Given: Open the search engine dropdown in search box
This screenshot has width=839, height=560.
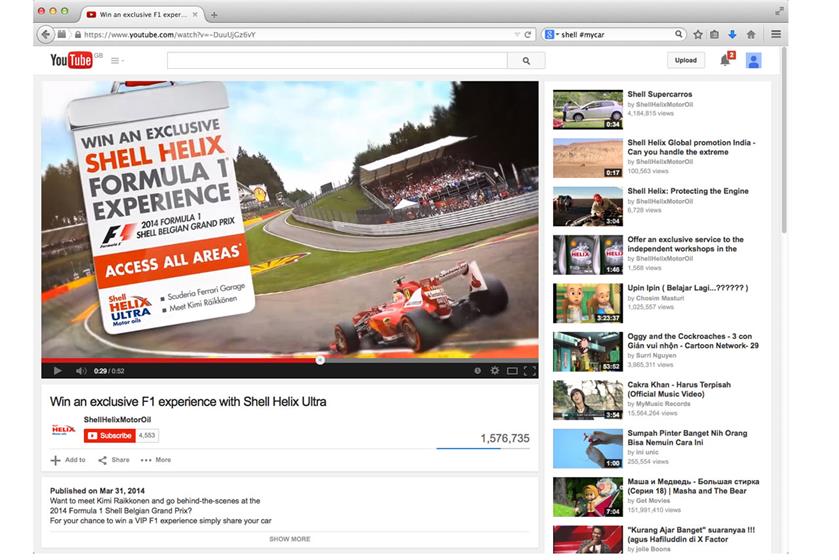Looking at the screenshot, I should (551, 34).
